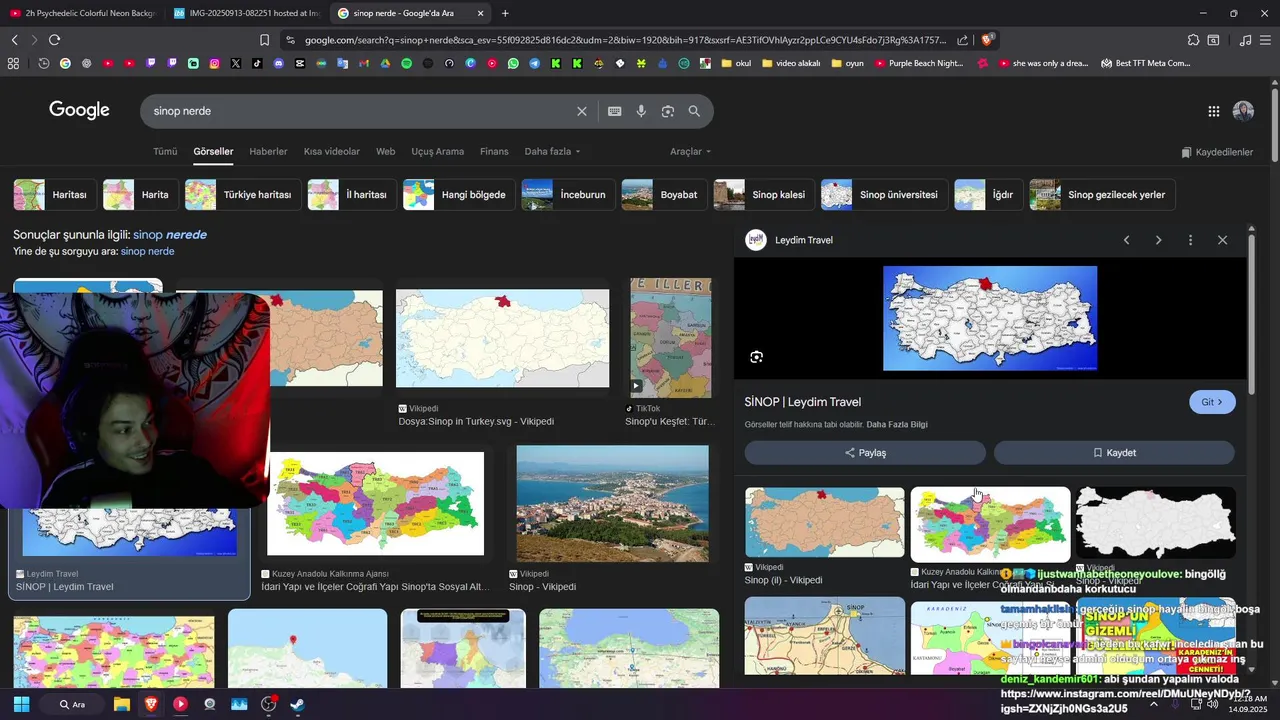Open the taskbar Ara search box
This screenshot has height=720, width=1280.
[x=73, y=704]
